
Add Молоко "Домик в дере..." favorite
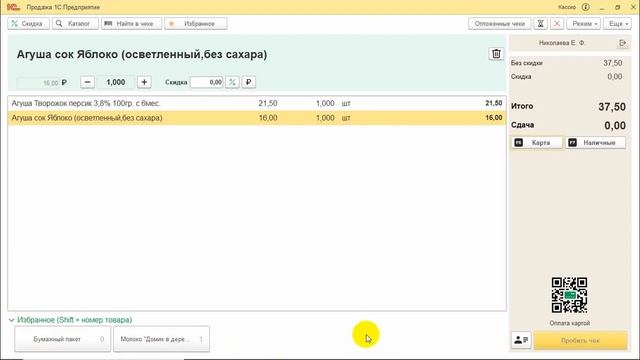161,339
